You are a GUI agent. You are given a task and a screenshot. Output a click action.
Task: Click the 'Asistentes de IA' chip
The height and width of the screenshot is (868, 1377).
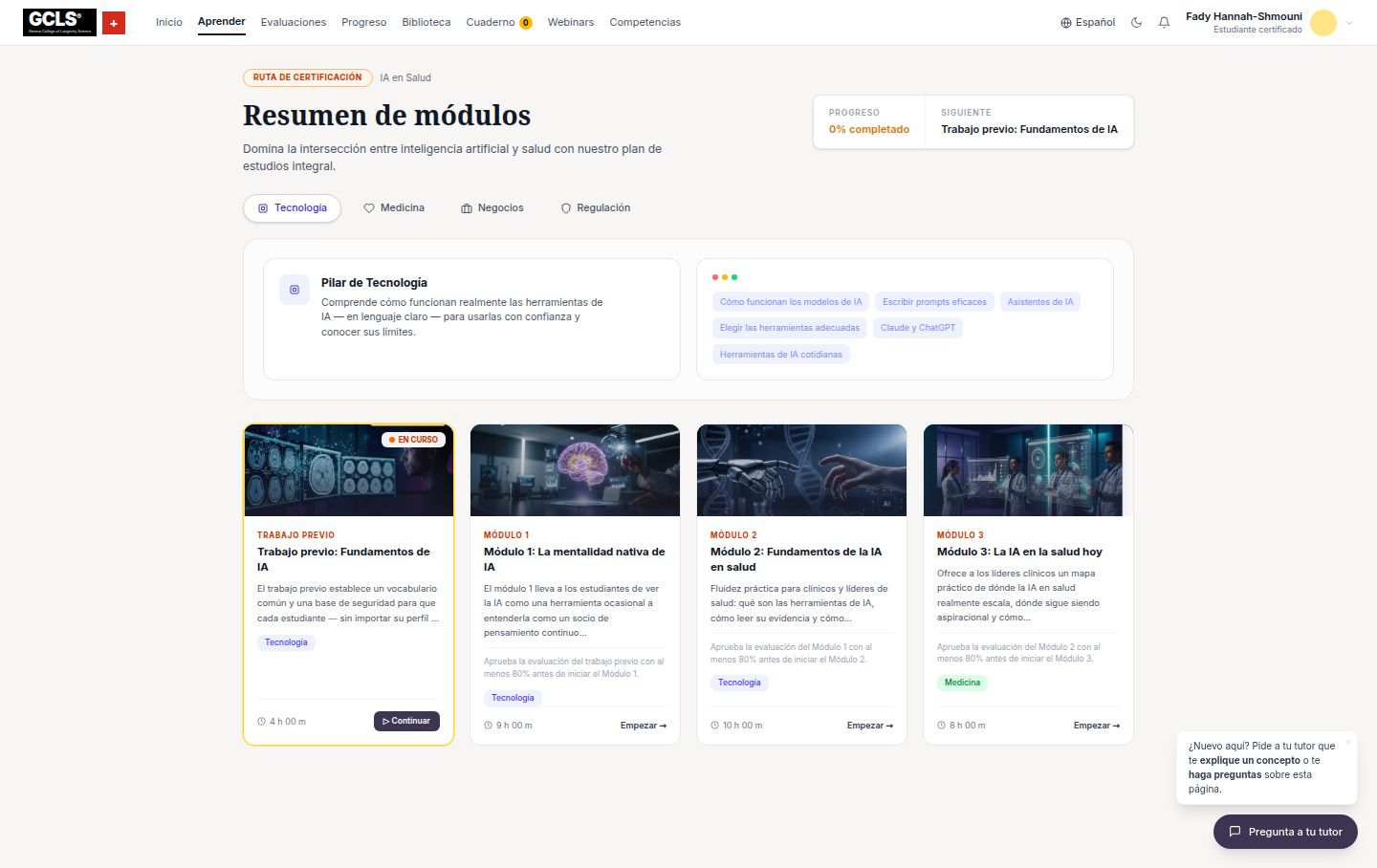coord(1040,302)
